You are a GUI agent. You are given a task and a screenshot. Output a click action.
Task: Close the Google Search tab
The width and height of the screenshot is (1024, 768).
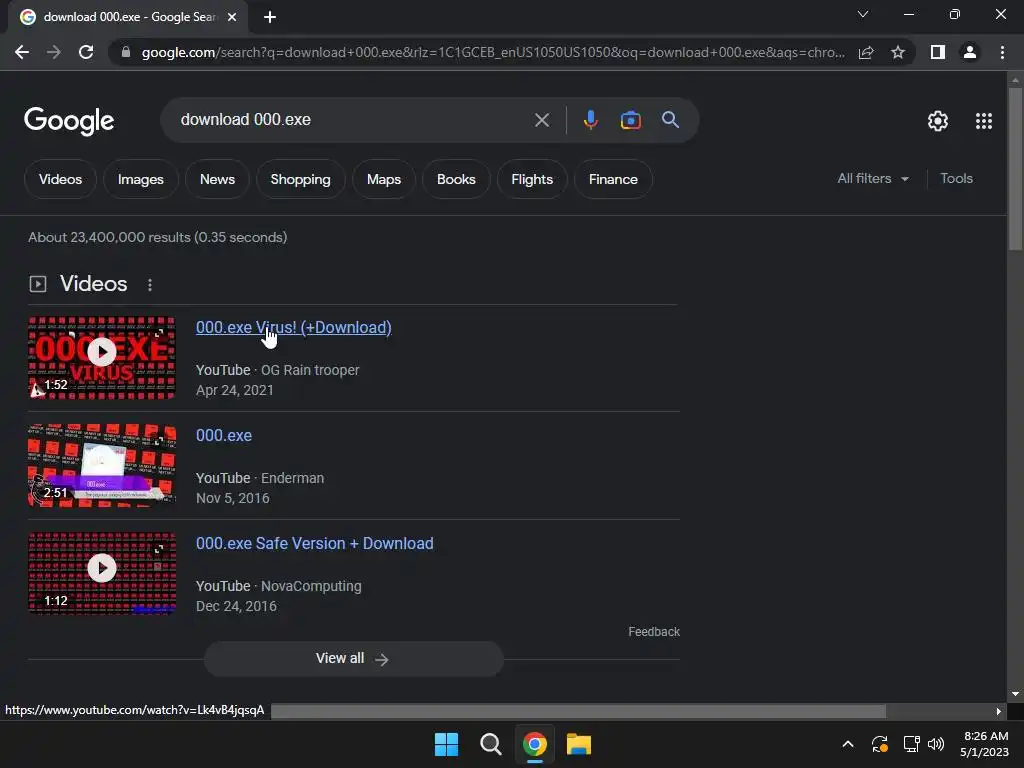pos(232,17)
